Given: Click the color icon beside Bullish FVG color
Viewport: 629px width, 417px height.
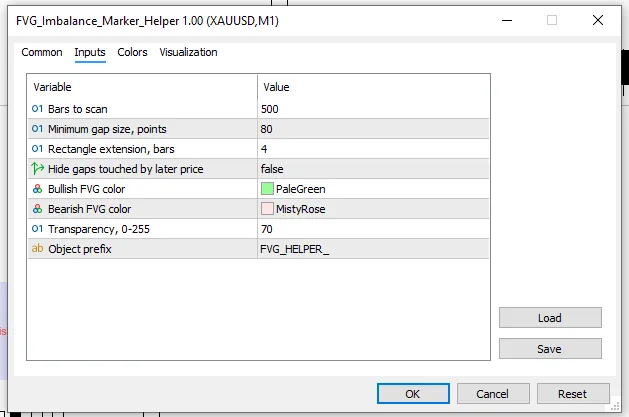Looking at the screenshot, I should pyautogui.click(x=37, y=189).
